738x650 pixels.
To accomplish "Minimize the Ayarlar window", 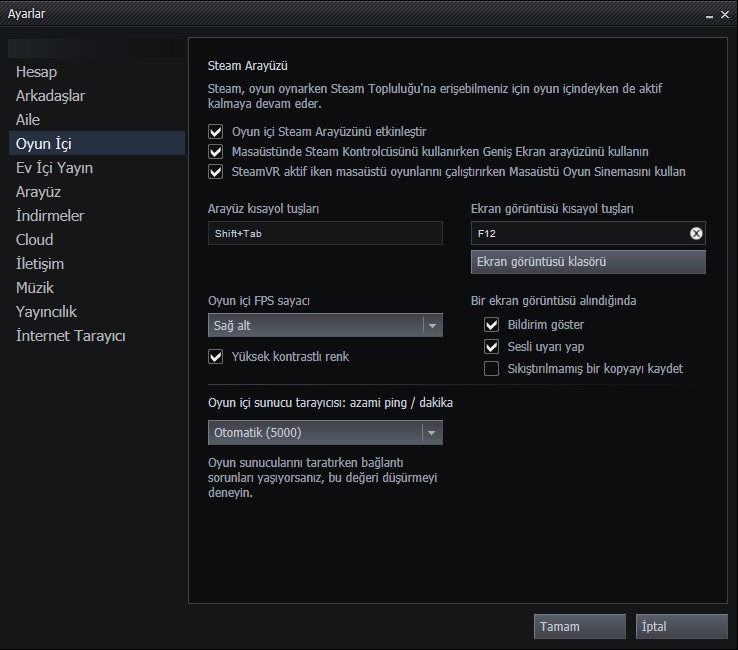I will click(709, 16).
